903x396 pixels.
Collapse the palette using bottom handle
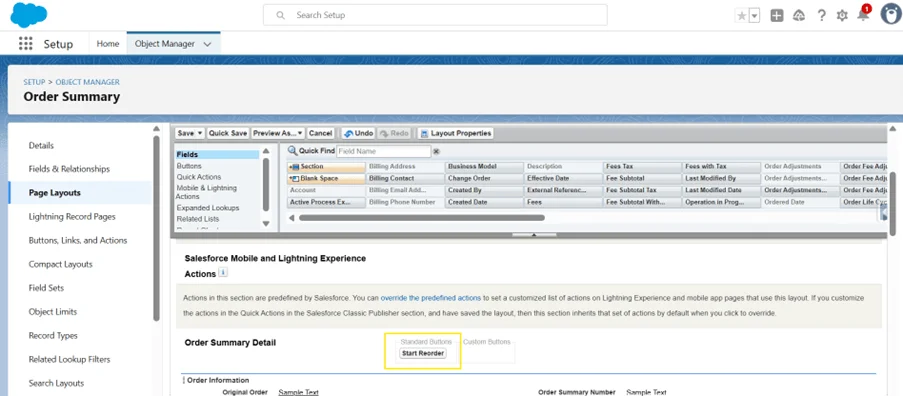[534, 235]
